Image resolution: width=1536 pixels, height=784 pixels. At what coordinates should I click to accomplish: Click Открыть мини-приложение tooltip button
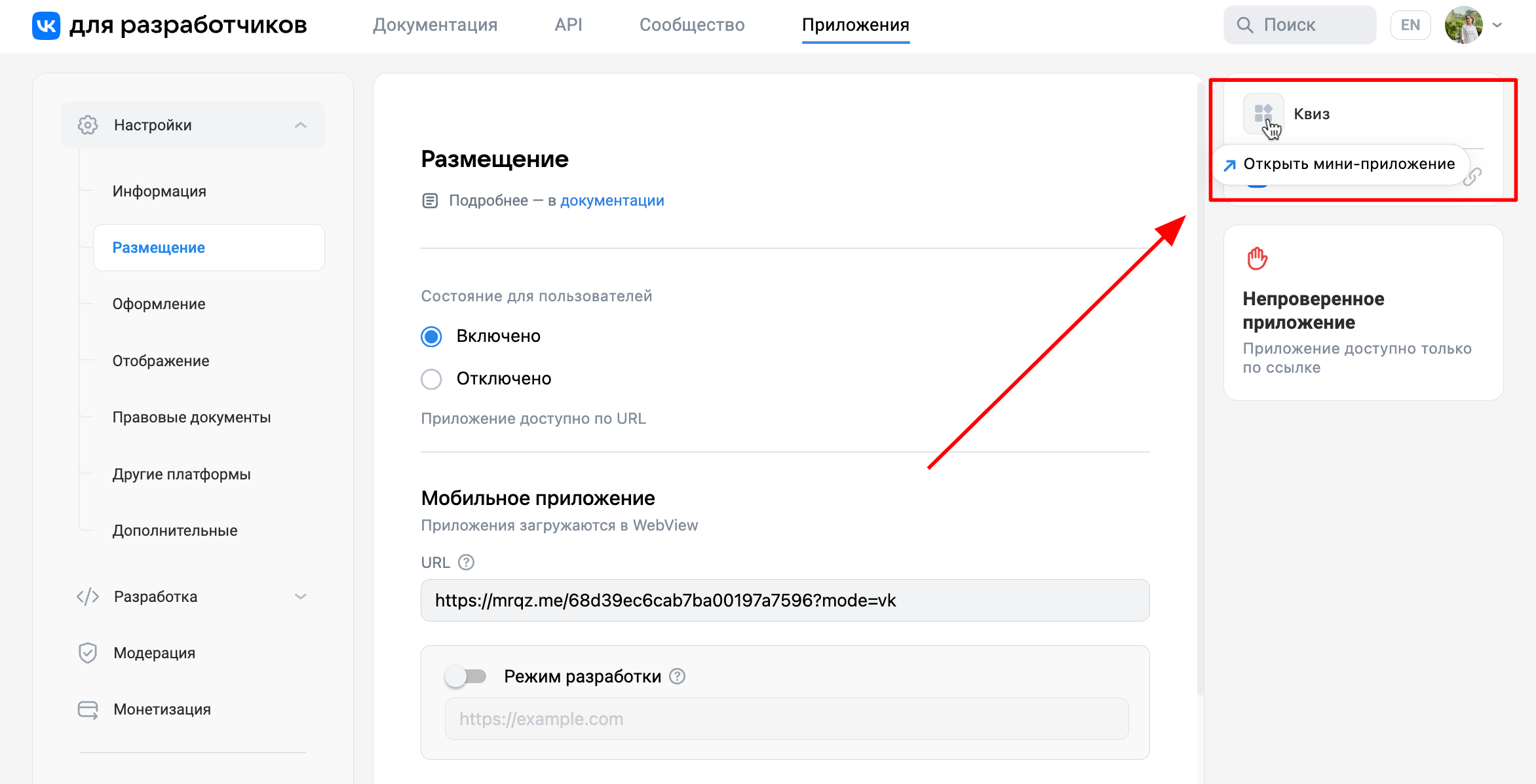[1341, 164]
